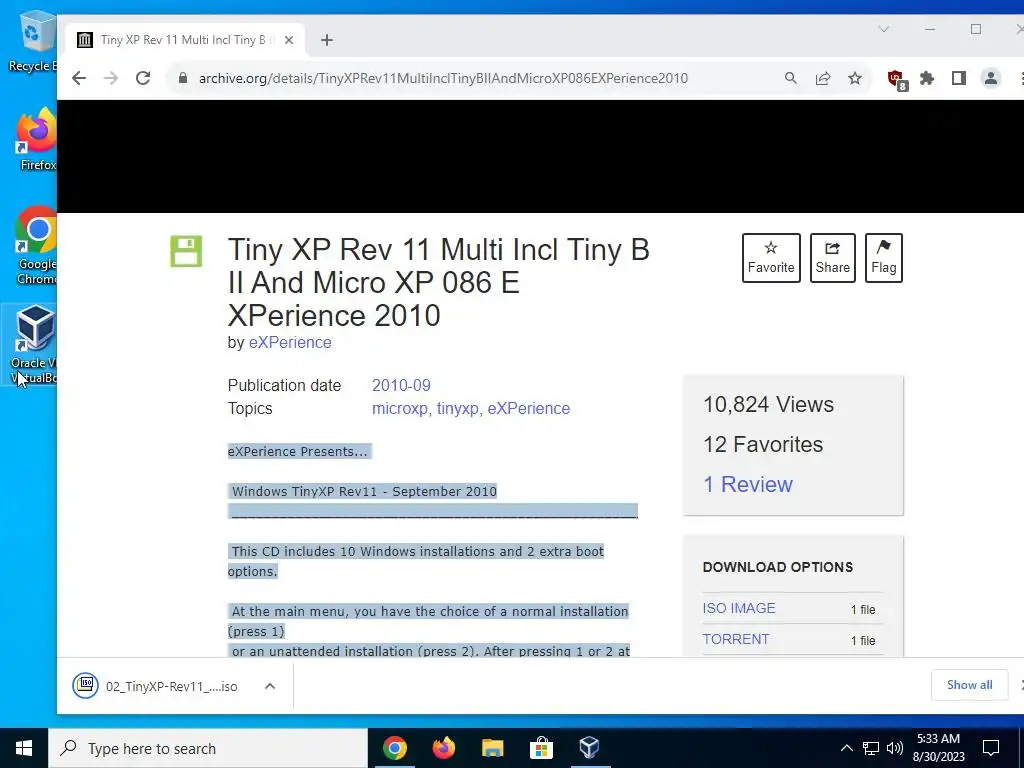
Task: Open a new tab with plus button
Action: pyautogui.click(x=327, y=40)
